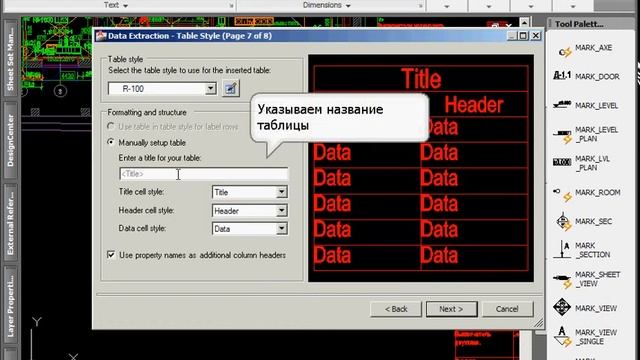Expand the Text ribbon panel

(x=116, y=5)
